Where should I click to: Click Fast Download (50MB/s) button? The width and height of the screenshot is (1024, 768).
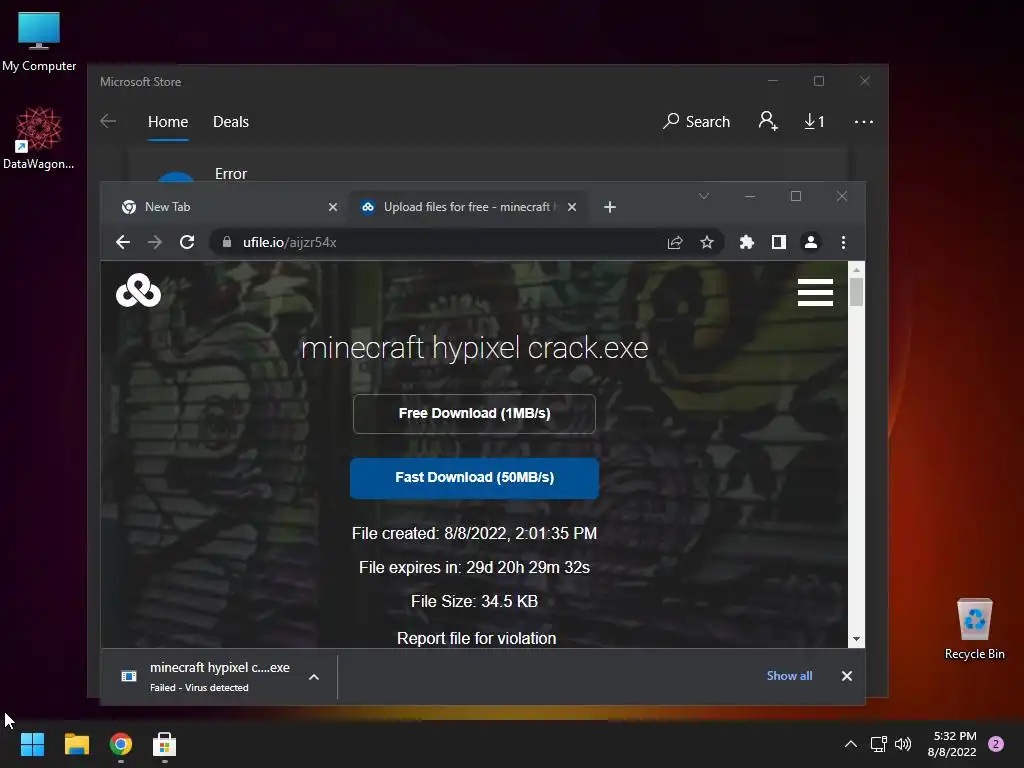(474, 477)
